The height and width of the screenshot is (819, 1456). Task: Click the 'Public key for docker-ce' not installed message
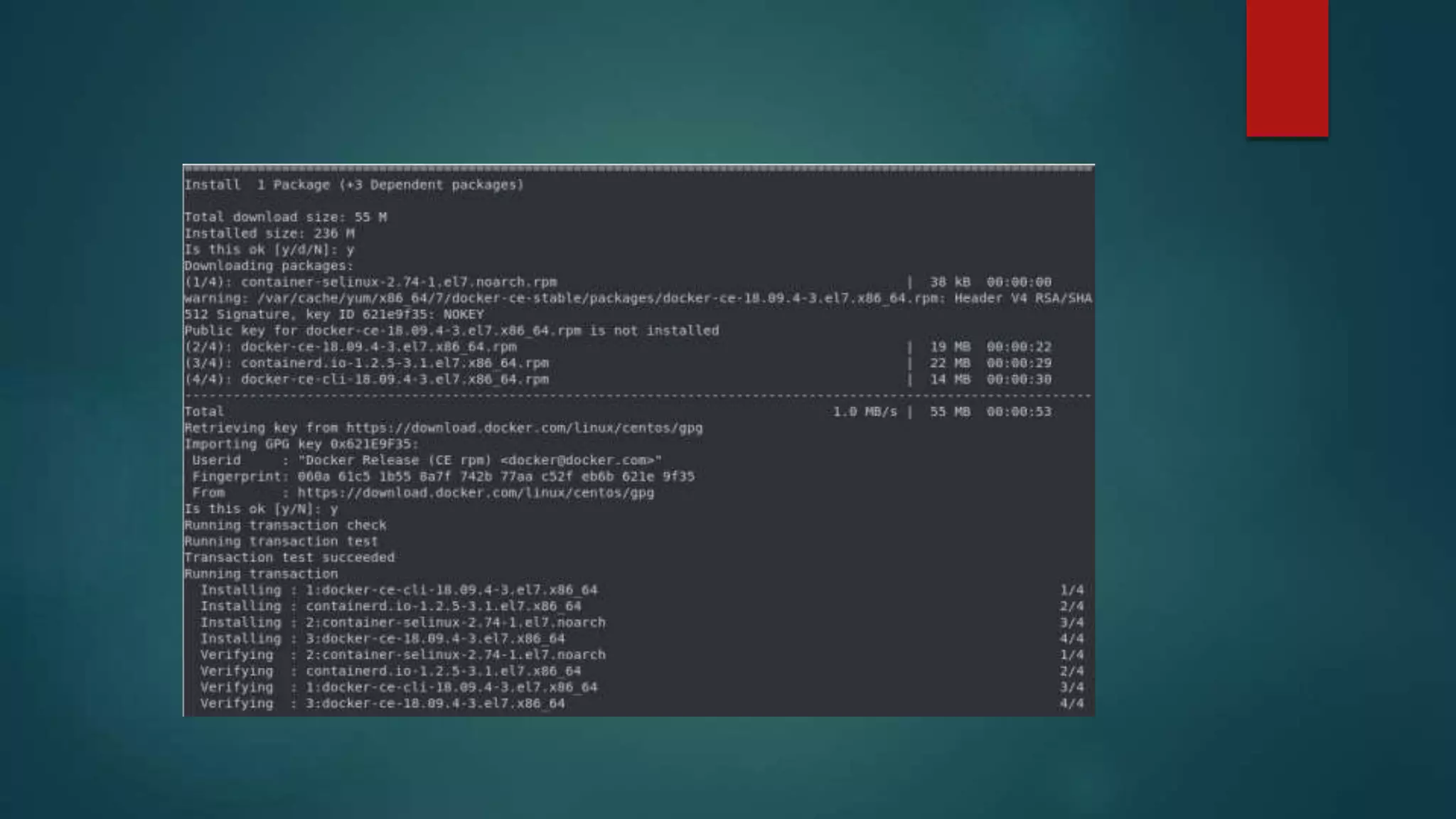451,331
